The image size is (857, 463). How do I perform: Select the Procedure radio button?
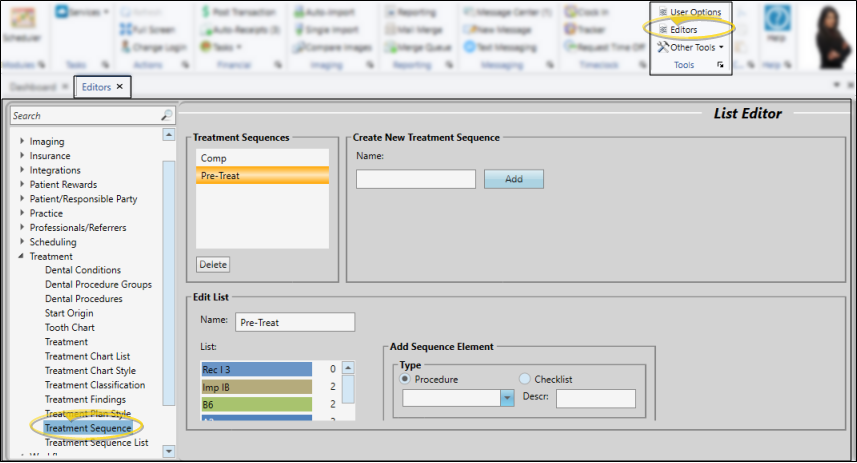[406, 379]
